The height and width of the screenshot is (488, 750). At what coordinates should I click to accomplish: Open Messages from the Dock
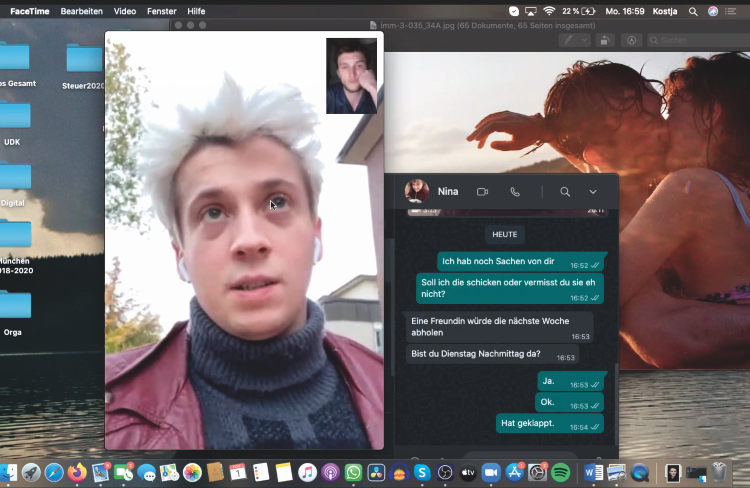[146, 473]
